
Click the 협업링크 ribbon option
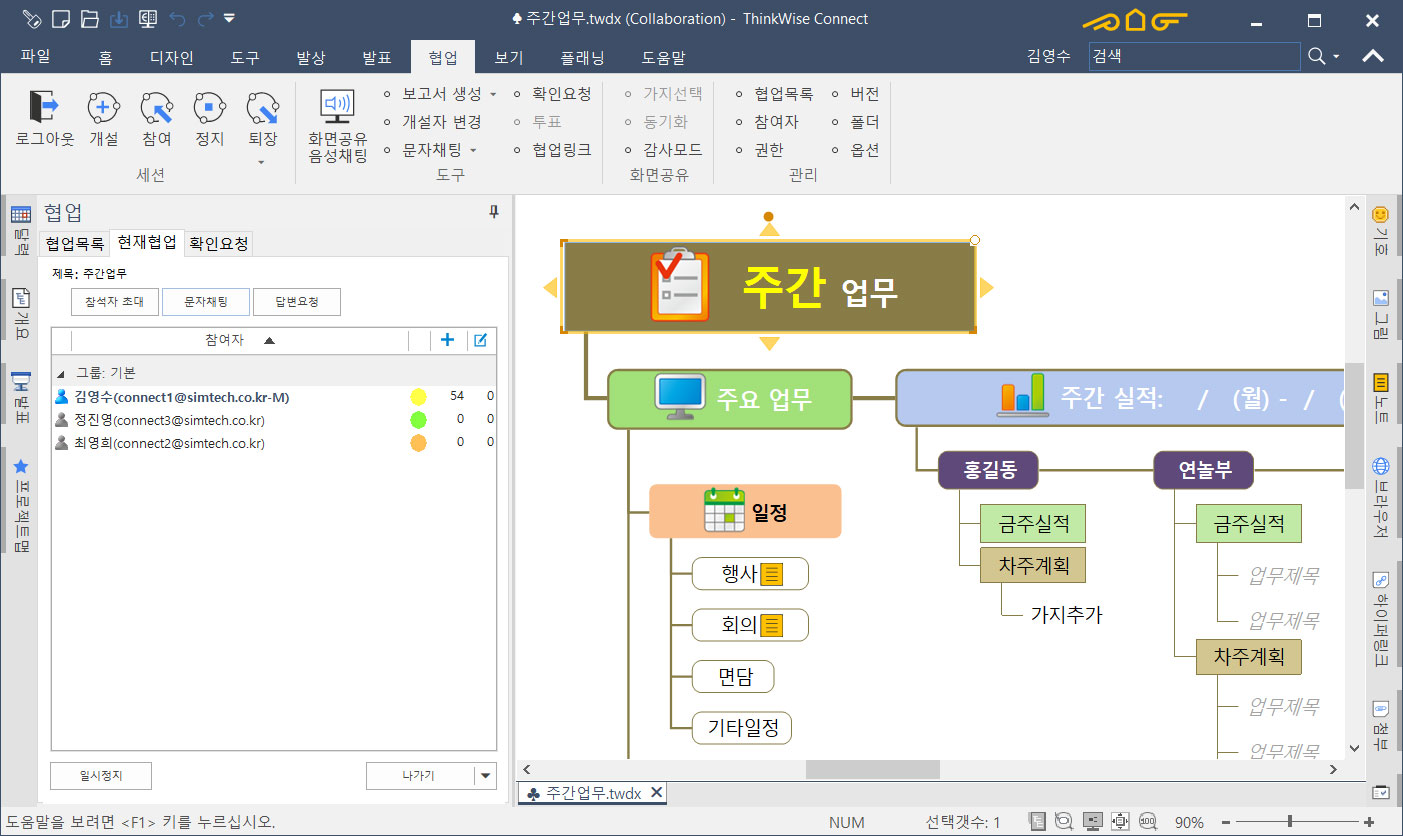click(552, 150)
